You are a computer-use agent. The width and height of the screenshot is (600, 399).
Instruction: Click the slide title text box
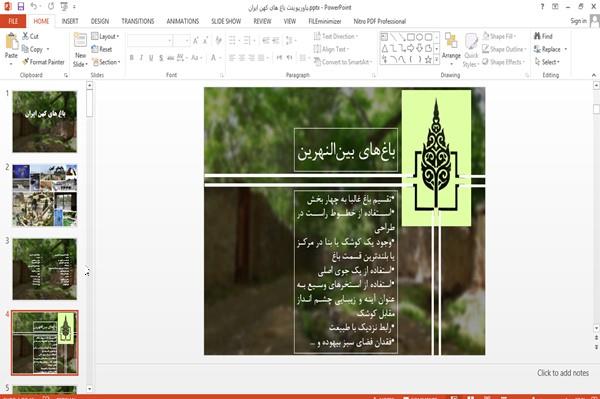point(346,150)
